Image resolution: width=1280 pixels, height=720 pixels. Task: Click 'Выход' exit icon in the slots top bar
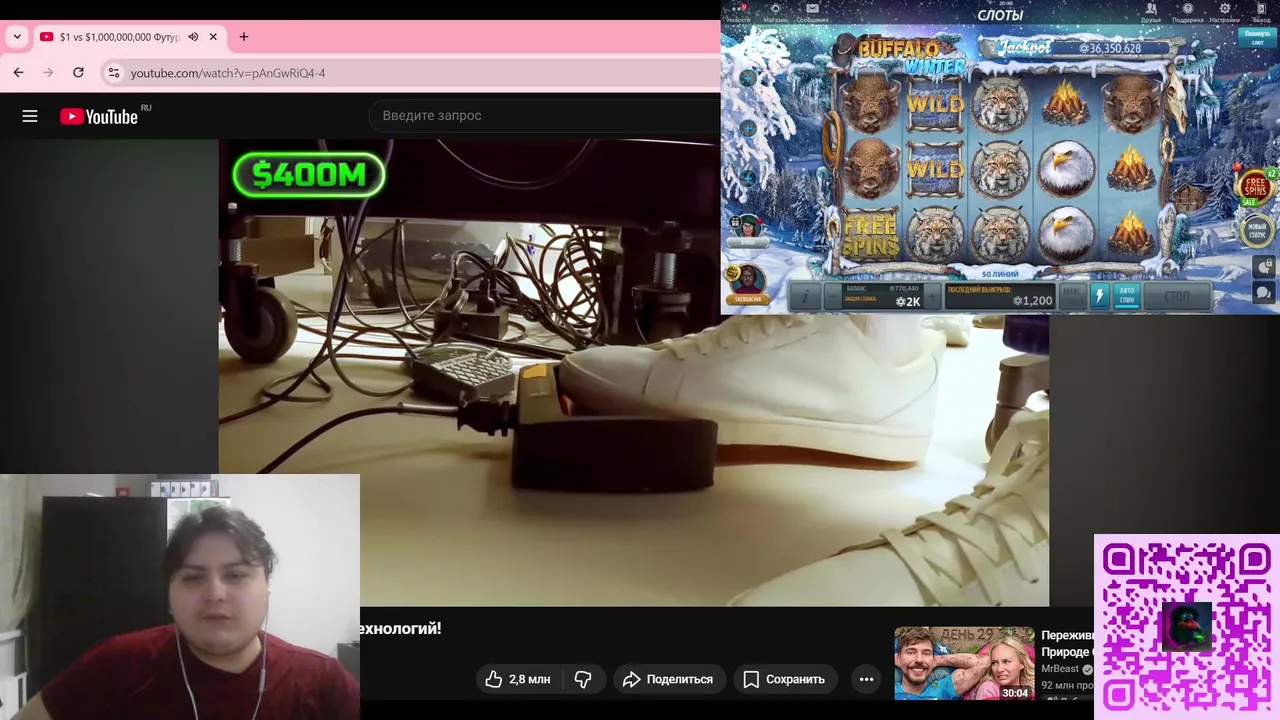(x=1262, y=13)
